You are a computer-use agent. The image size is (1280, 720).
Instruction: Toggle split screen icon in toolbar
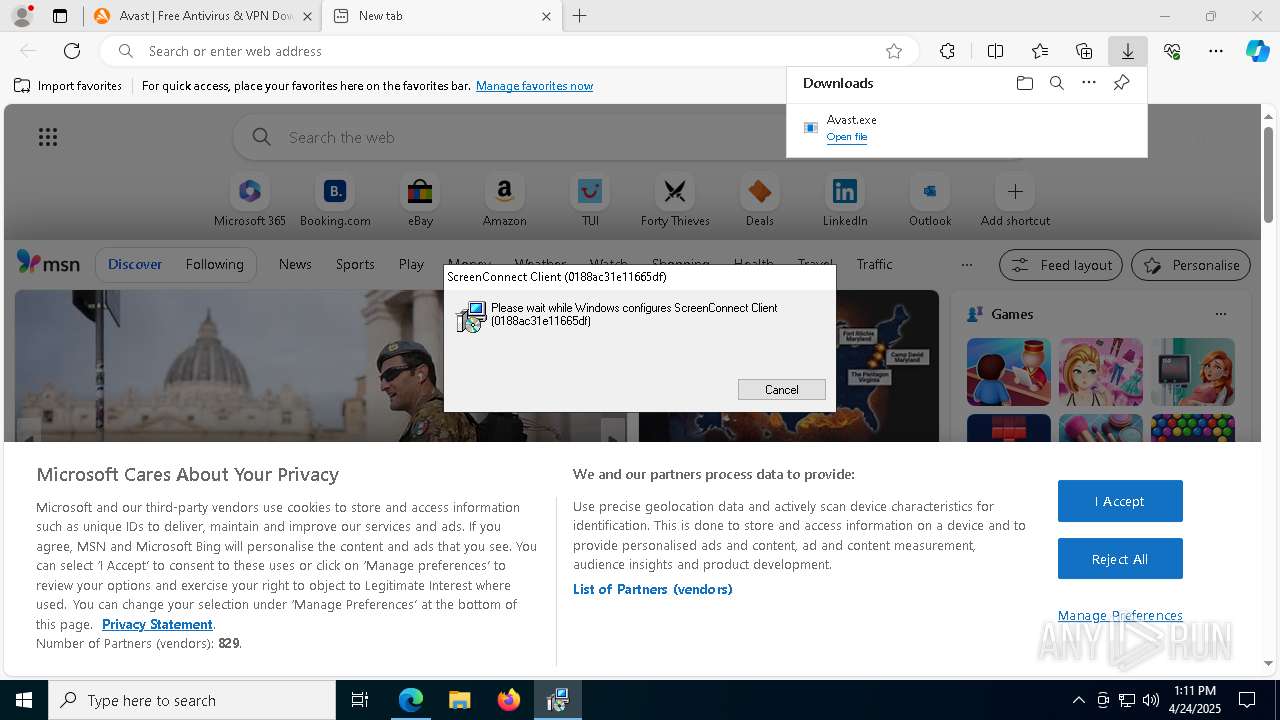995,51
